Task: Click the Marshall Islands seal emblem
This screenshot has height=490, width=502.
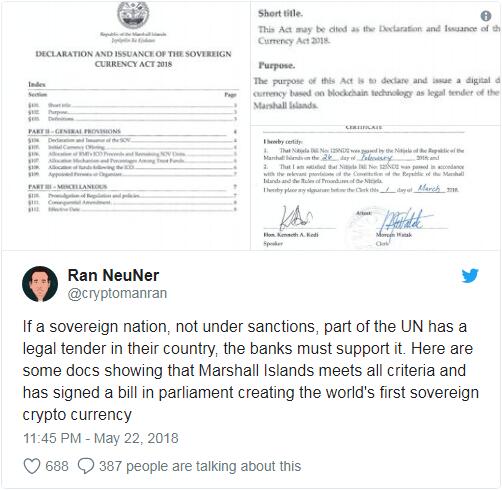Action: point(133,15)
